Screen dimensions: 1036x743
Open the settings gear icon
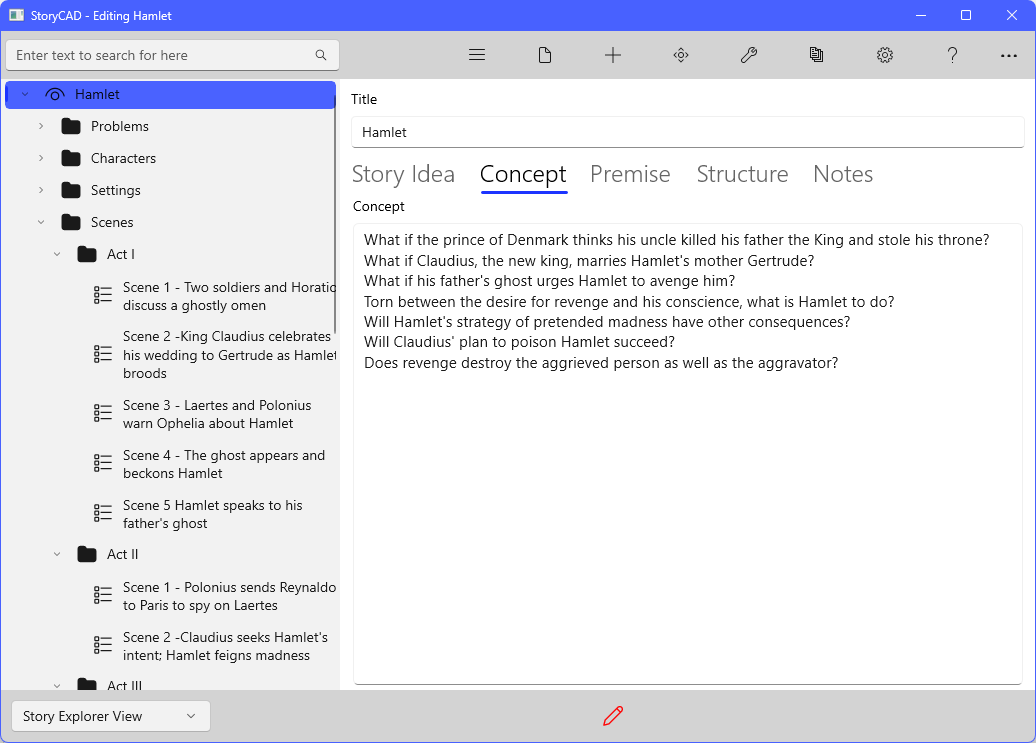tap(885, 55)
